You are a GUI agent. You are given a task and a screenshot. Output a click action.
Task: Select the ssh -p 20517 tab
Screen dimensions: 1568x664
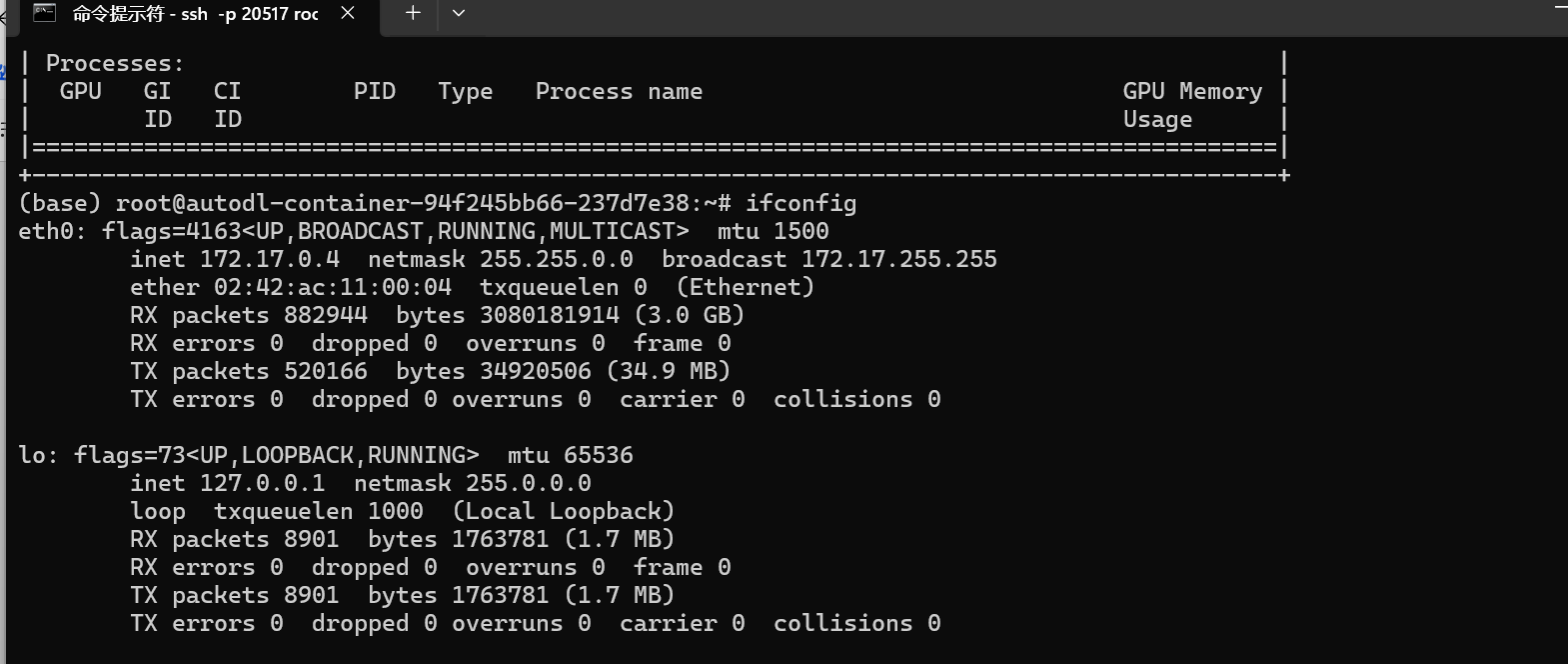195,14
